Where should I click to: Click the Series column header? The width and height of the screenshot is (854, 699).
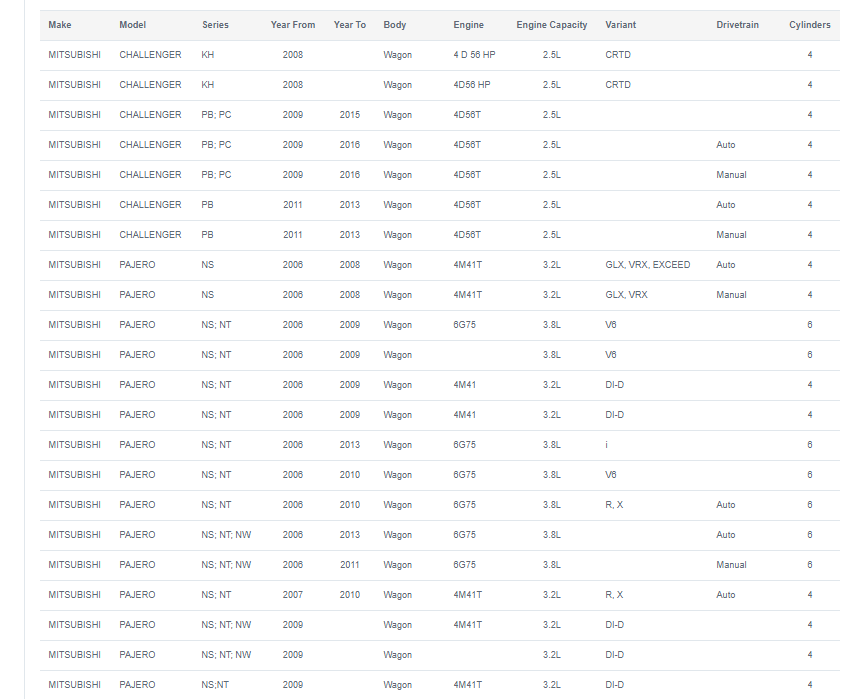coord(215,25)
